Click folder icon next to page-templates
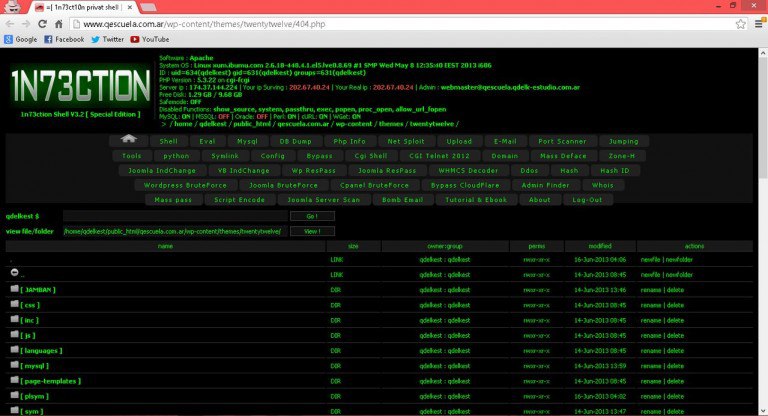 point(15,380)
